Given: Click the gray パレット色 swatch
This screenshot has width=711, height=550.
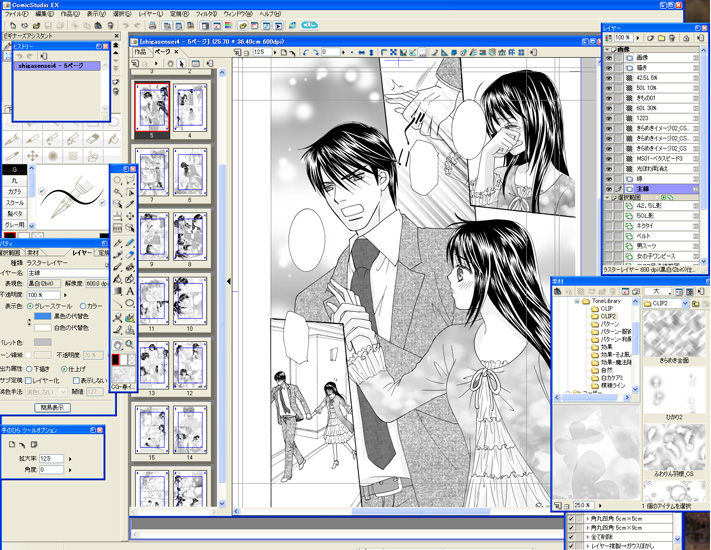Looking at the screenshot, I should click(x=43, y=342).
